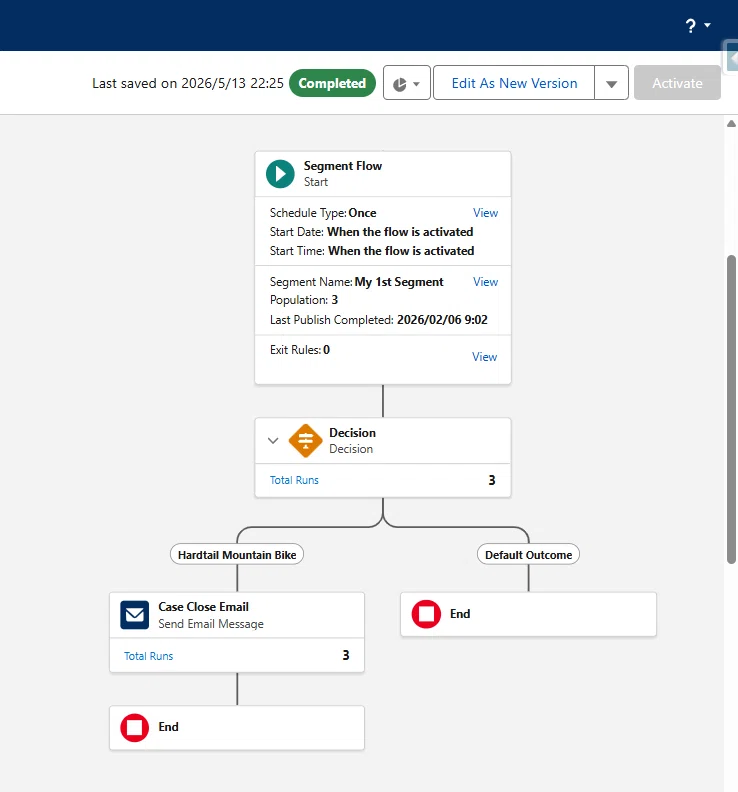Expand the collapsed side panel toggle
738x792 pixels.
click(731, 58)
